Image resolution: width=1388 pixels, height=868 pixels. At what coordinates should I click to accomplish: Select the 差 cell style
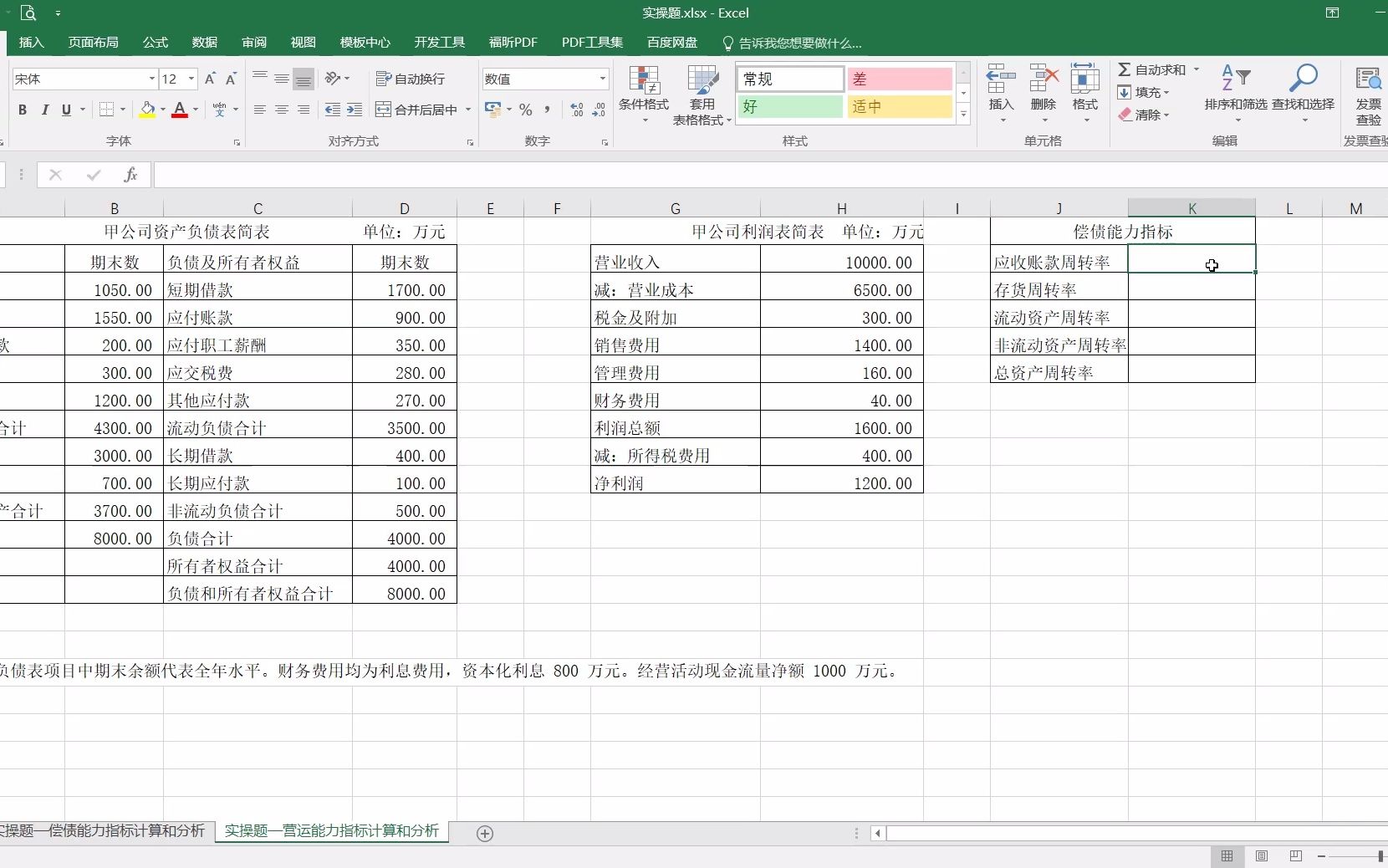tap(899, 79)
